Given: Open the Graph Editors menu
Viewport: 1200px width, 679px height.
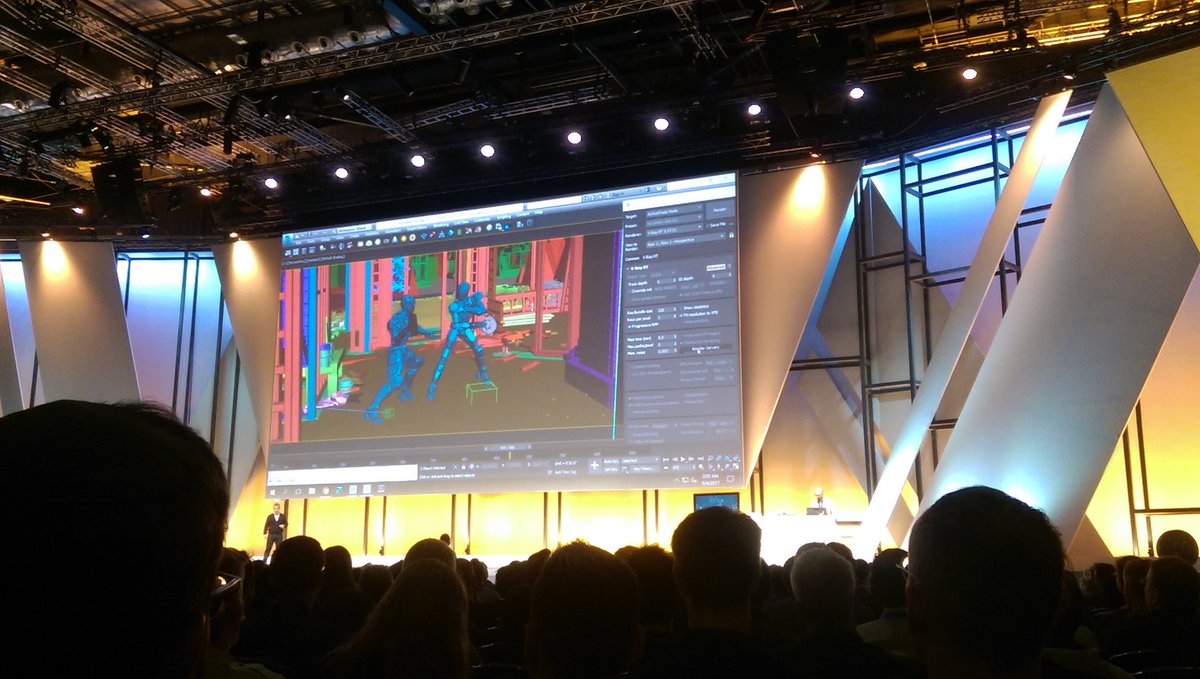Looking at the screenshot, I should point(417,227).
